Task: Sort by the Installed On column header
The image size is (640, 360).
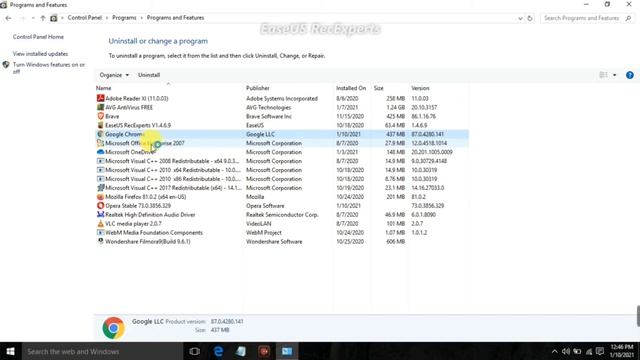Action: coord(351,88)
